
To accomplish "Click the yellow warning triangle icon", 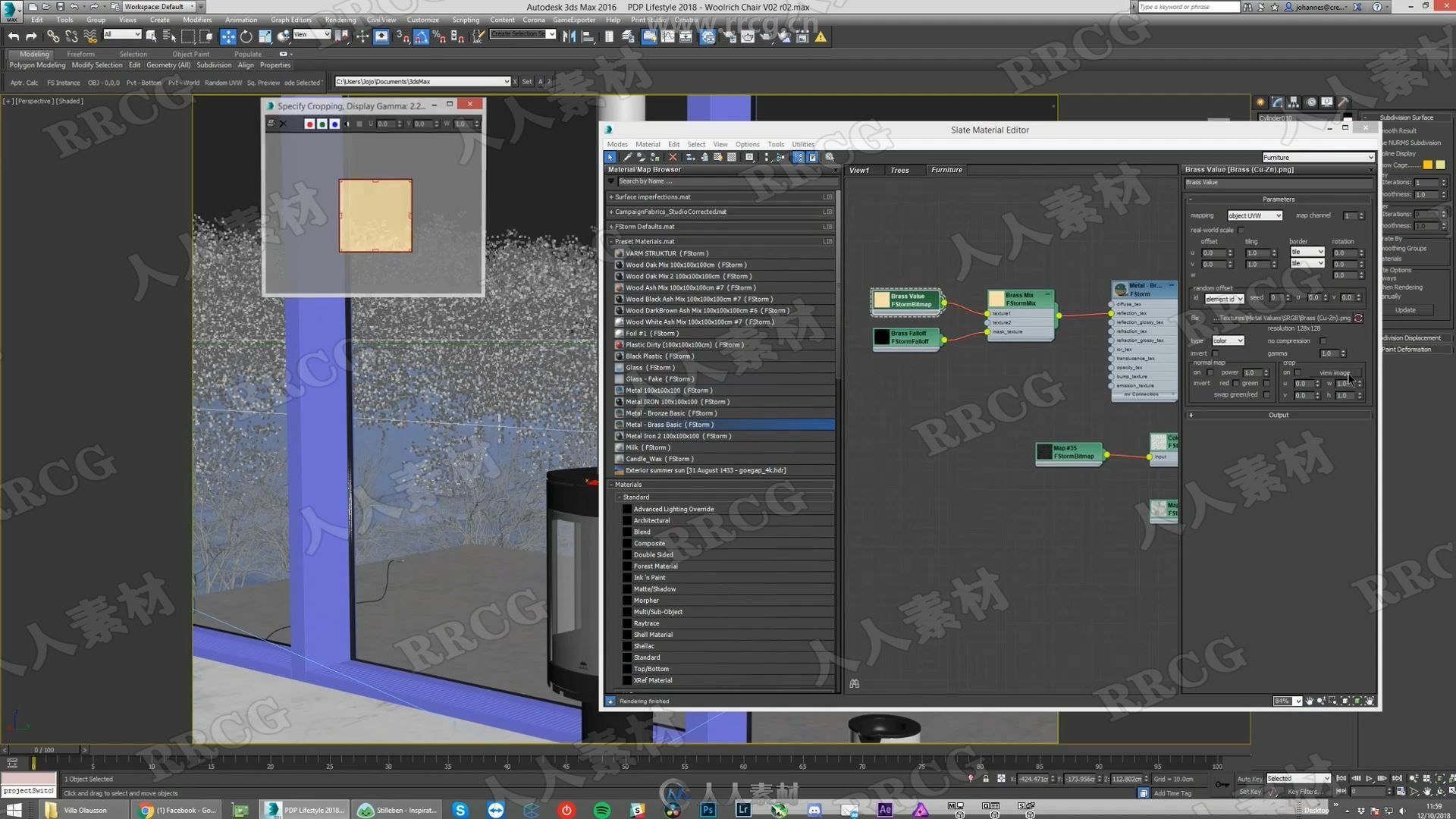I will coord(821,36).
